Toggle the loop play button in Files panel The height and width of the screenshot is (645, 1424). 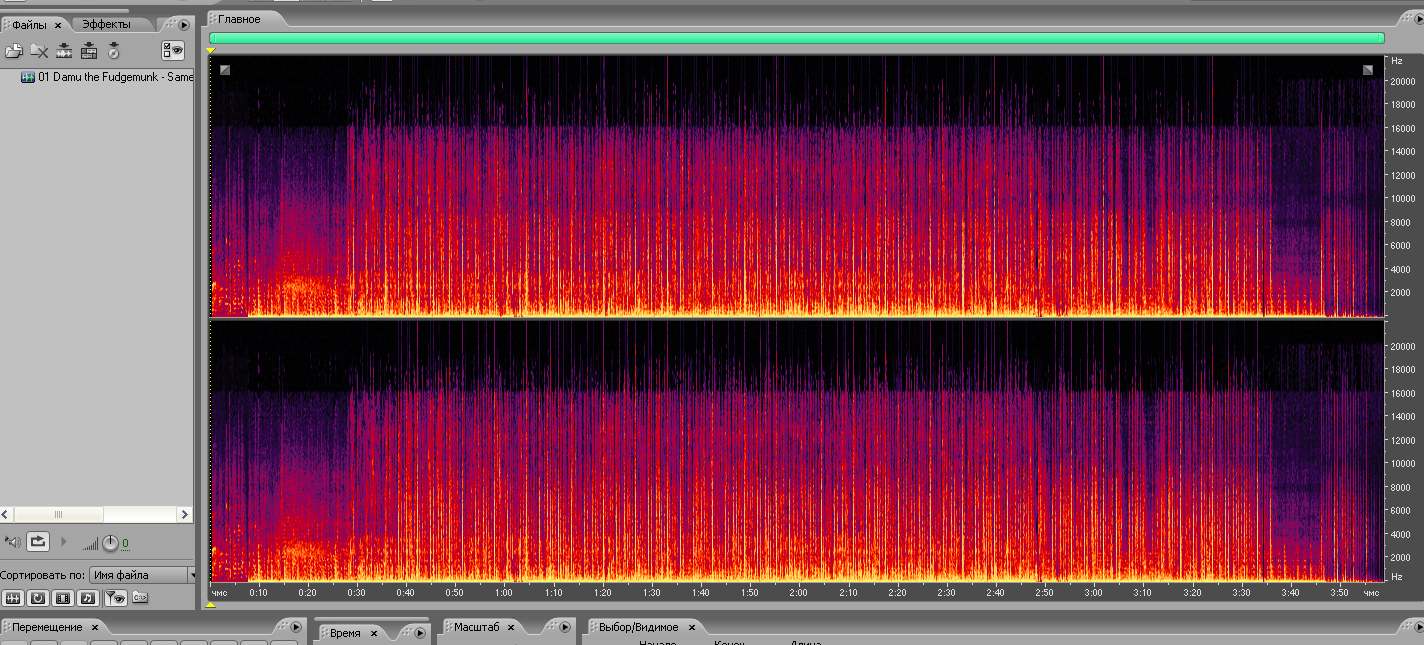(x=38, y=542)
